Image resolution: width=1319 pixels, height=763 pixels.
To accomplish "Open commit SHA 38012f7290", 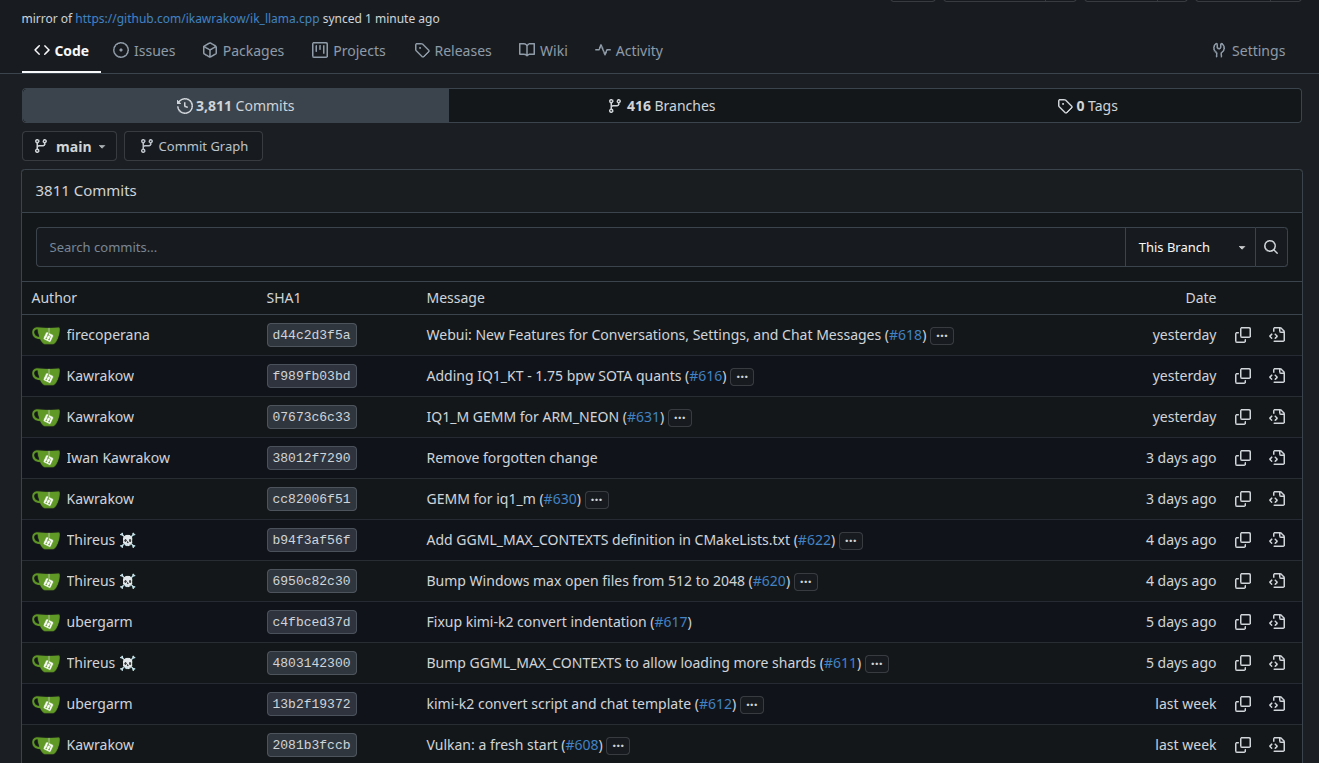I will click(x=312, y=458).
